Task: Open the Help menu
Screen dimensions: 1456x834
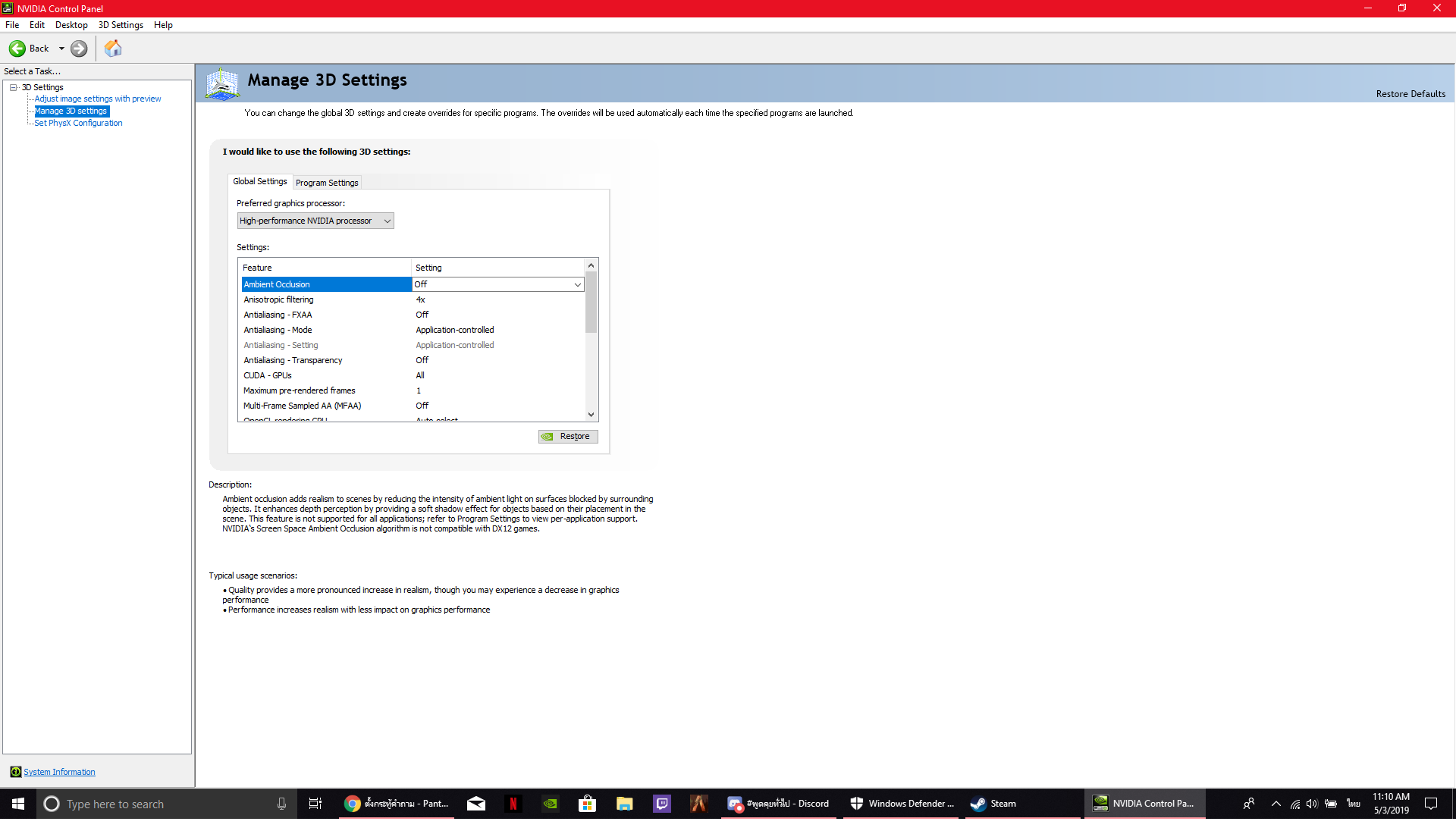Action: click(x=163, y=25)
